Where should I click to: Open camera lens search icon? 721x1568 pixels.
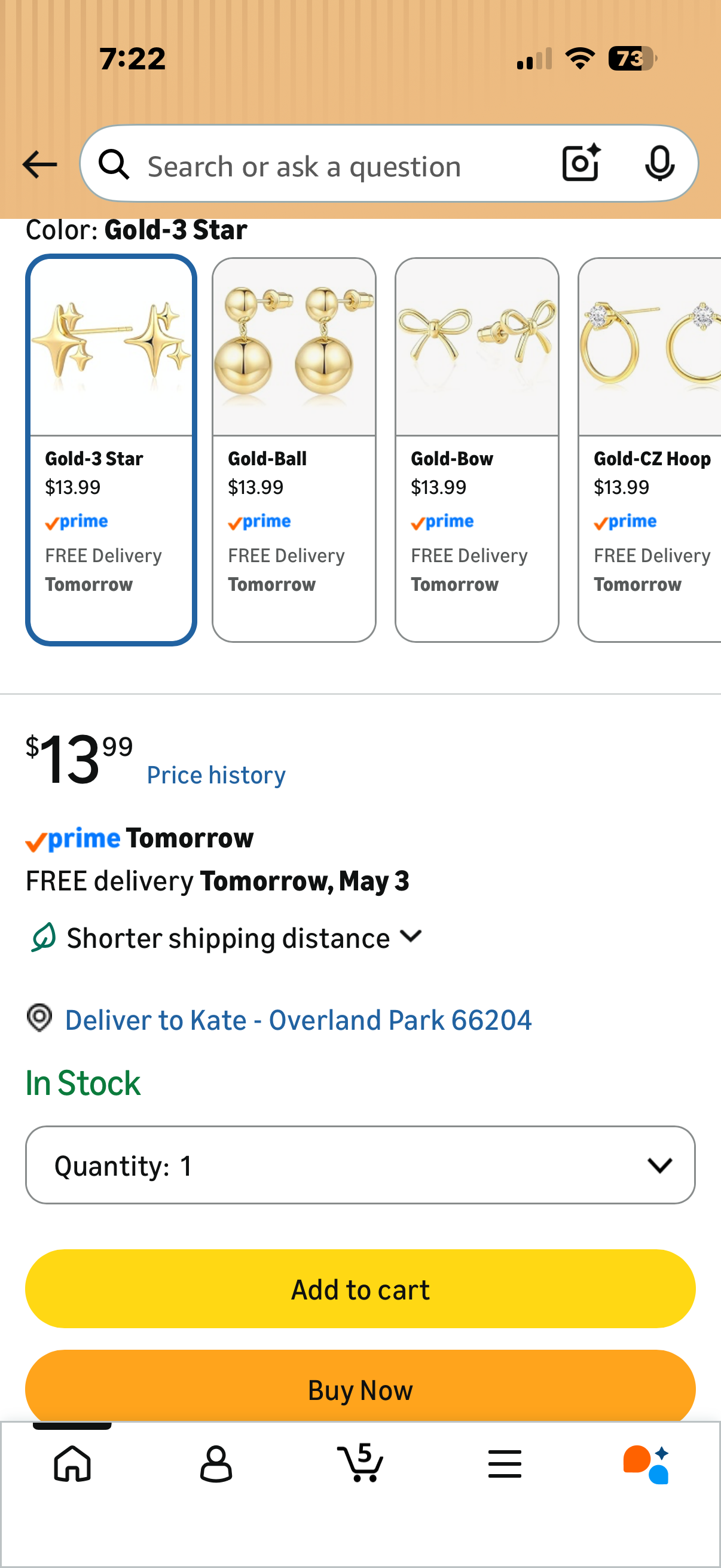pos(581,163)
